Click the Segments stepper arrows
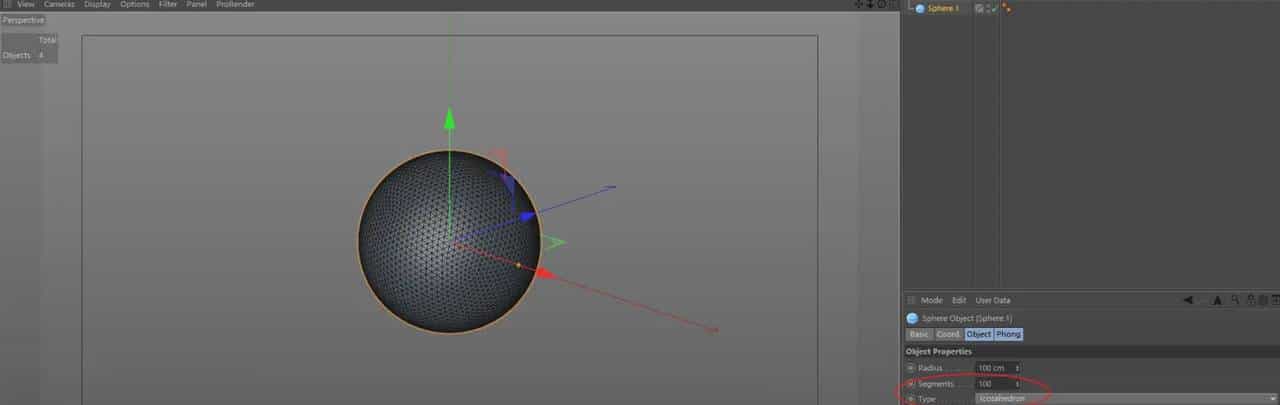Screen dimensions: 1280x405 [x=1018, y=384]
